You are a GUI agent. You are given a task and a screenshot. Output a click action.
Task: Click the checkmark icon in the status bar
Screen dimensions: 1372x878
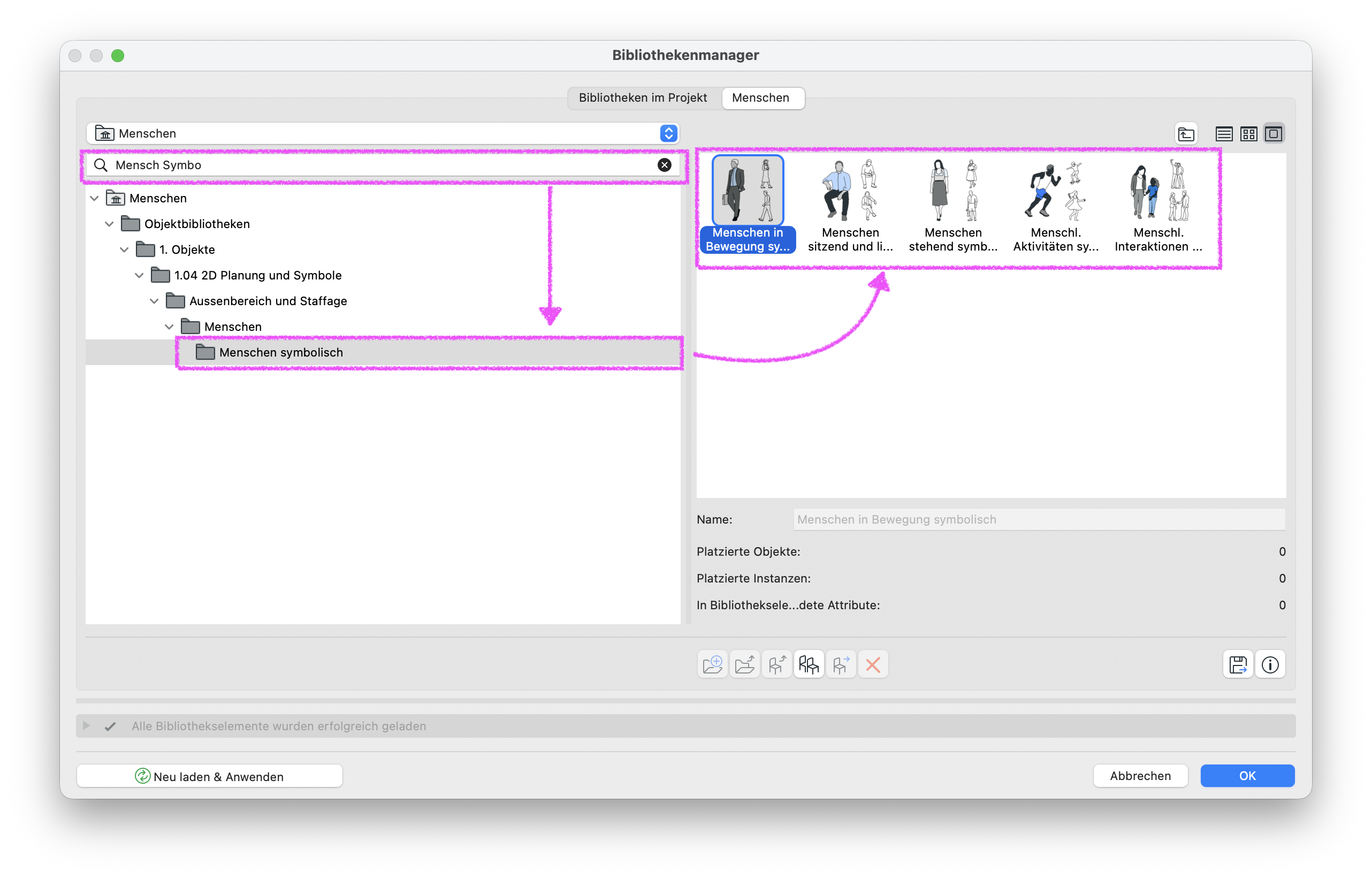(110, 726)
